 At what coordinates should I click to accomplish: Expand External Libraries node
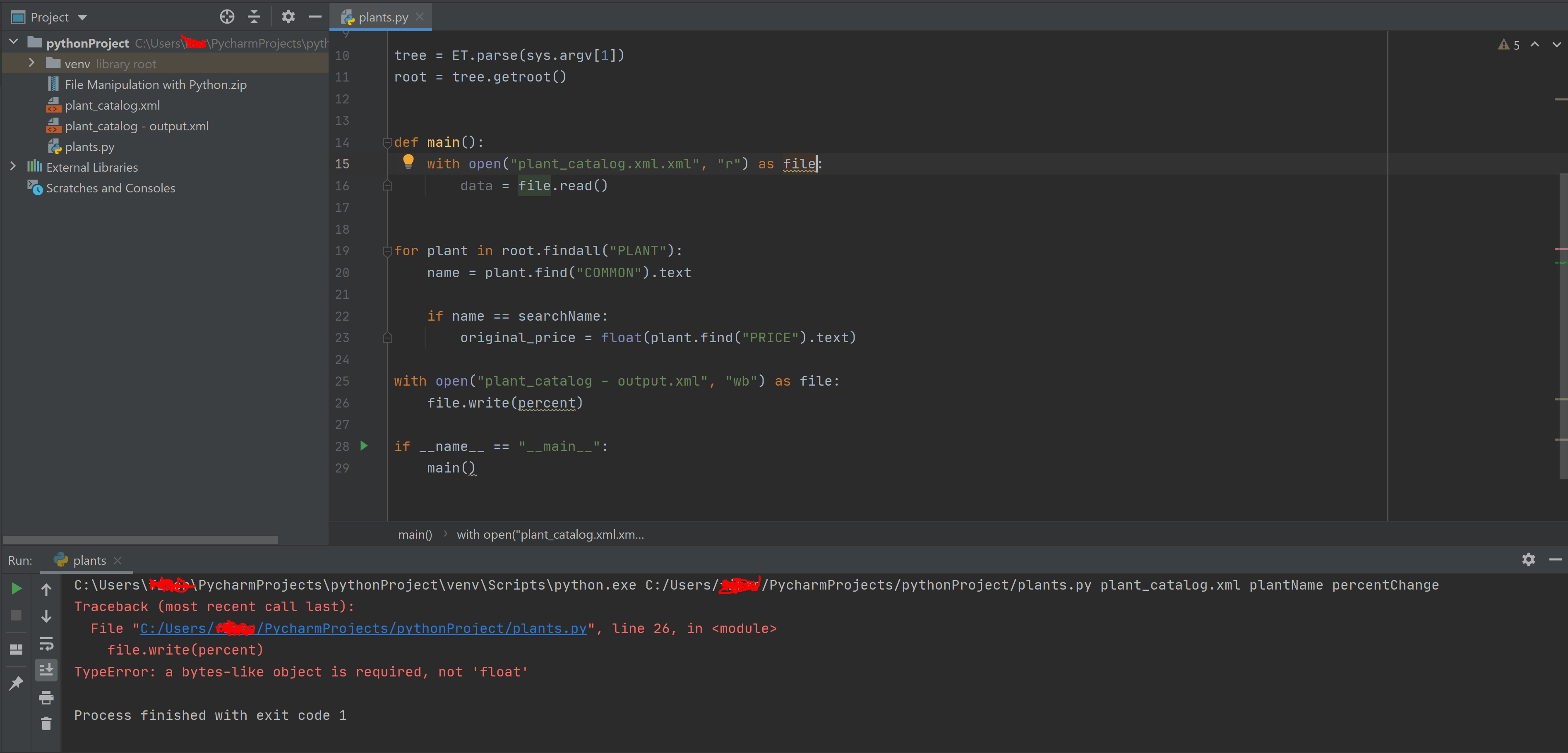coord(13,167)
